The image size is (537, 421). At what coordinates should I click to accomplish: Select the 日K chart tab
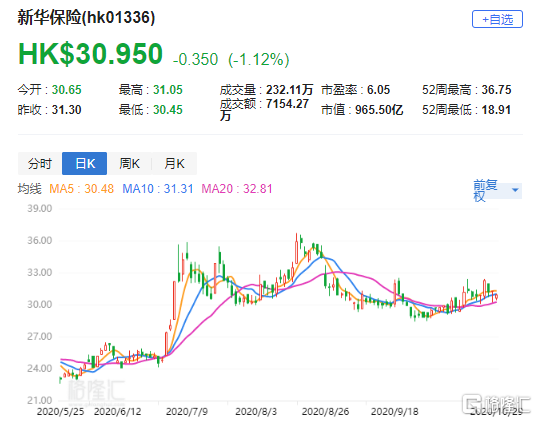pos(85,163)
